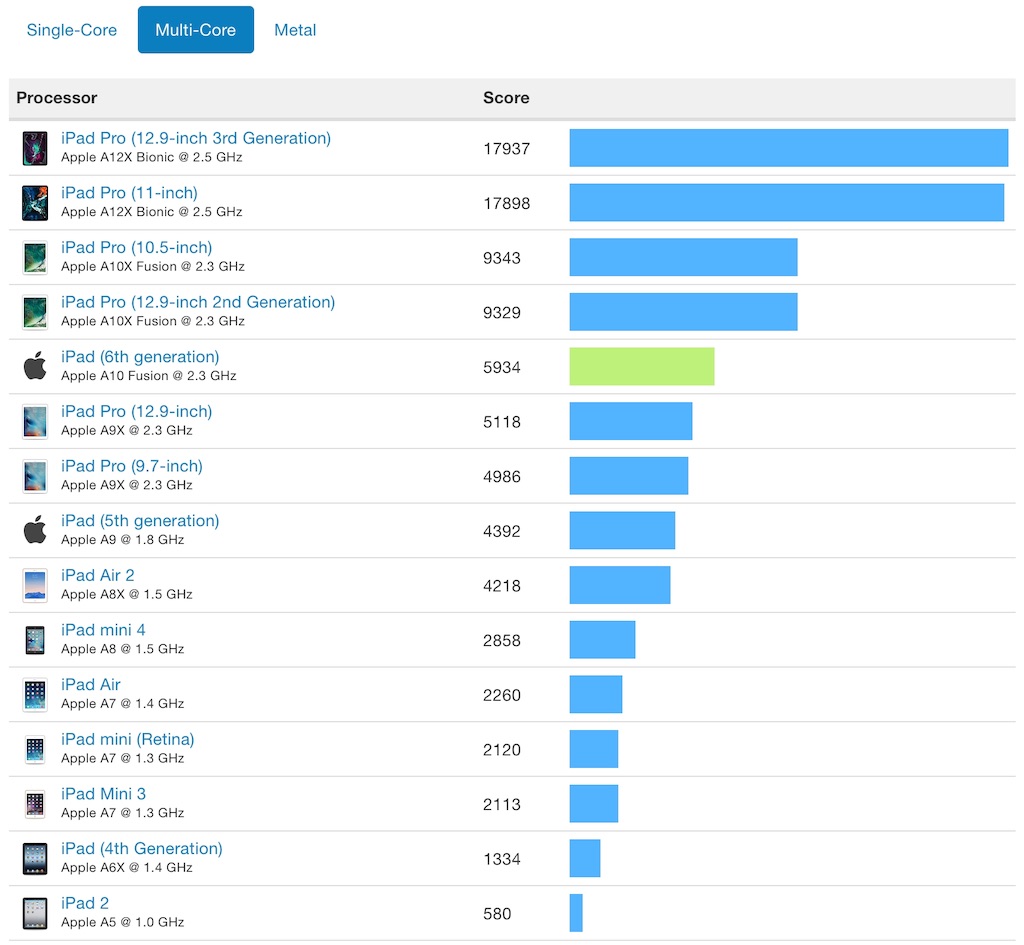Viewport: 1024px width, 945px height.
Task: Open iPad Pro (12.9-inch 2nd Generation) link
Action: point(198,302)
